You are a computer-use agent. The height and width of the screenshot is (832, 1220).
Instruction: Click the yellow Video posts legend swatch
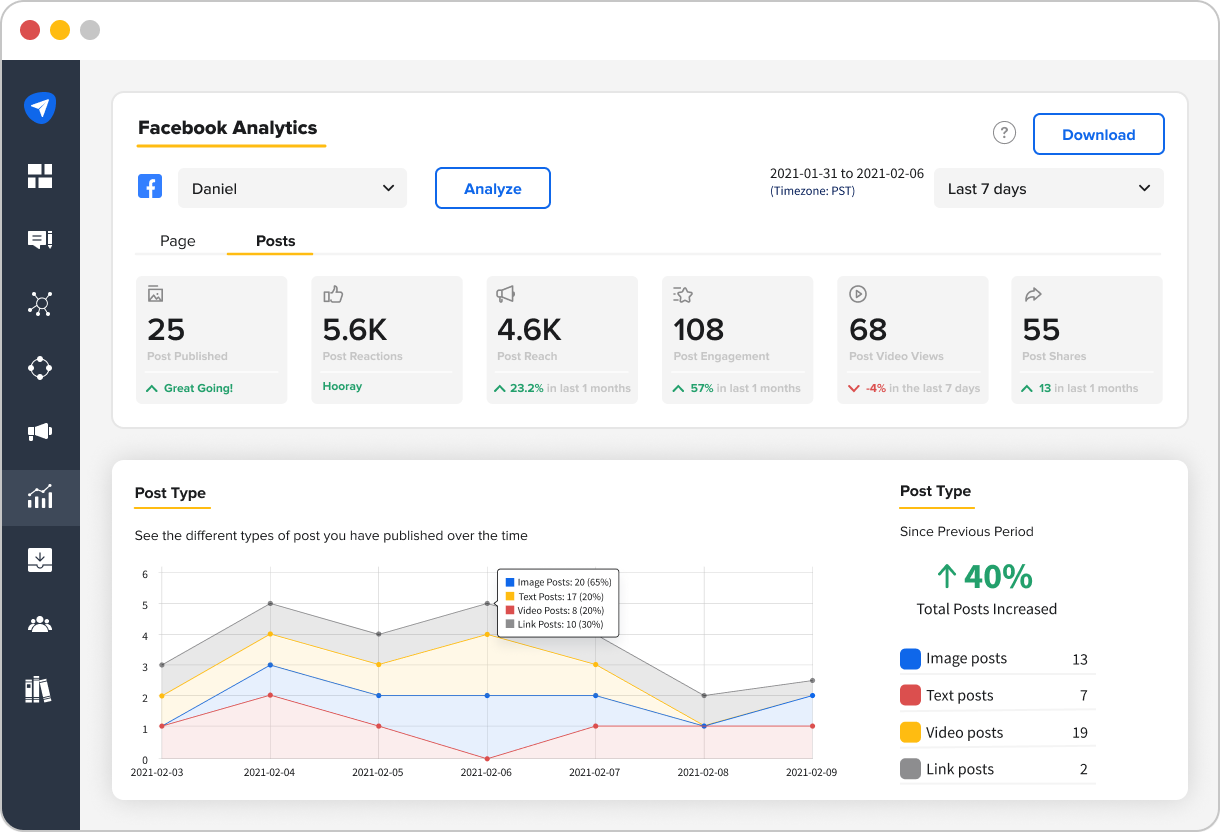point(910,733)
